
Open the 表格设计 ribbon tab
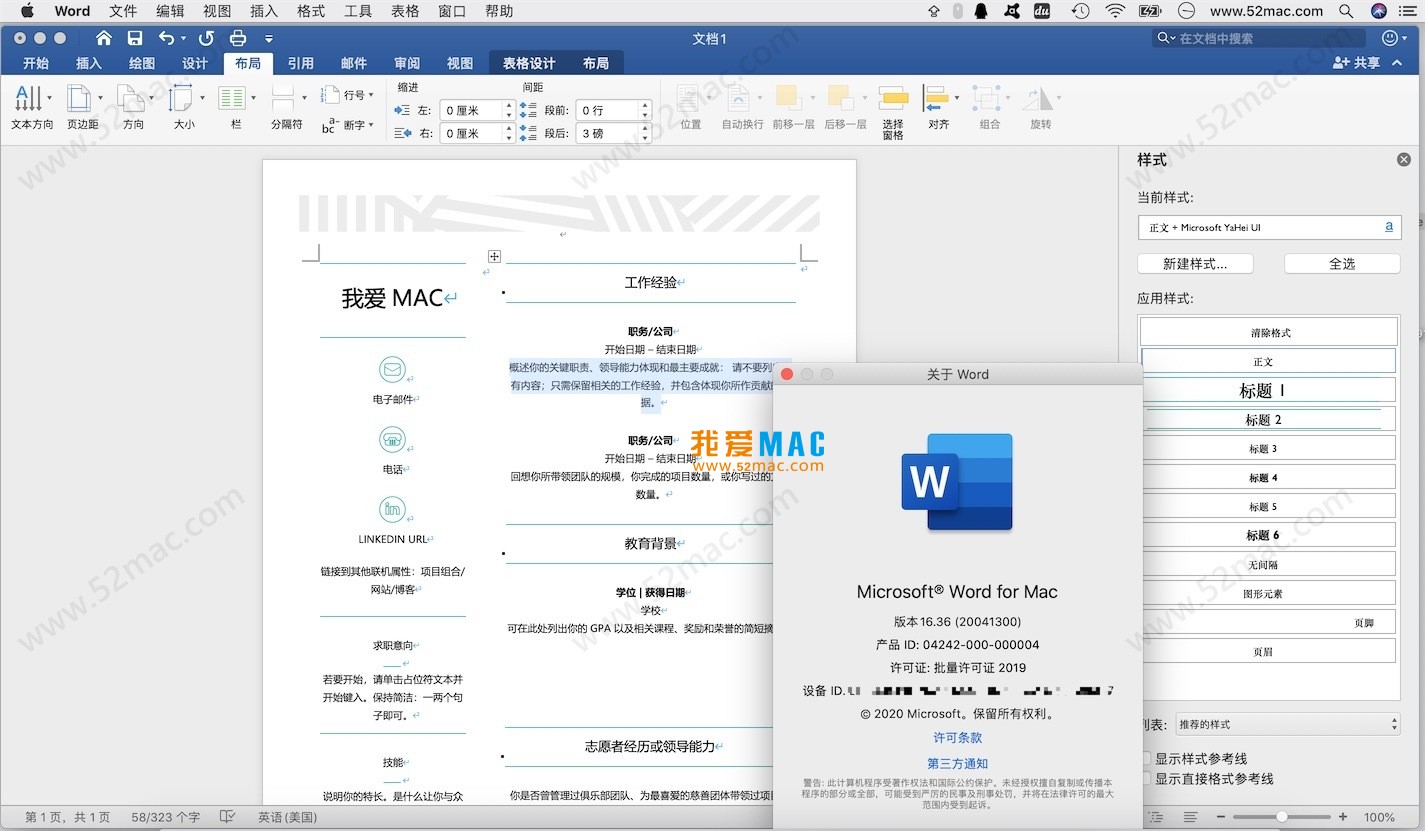click(x=529, y=63)
